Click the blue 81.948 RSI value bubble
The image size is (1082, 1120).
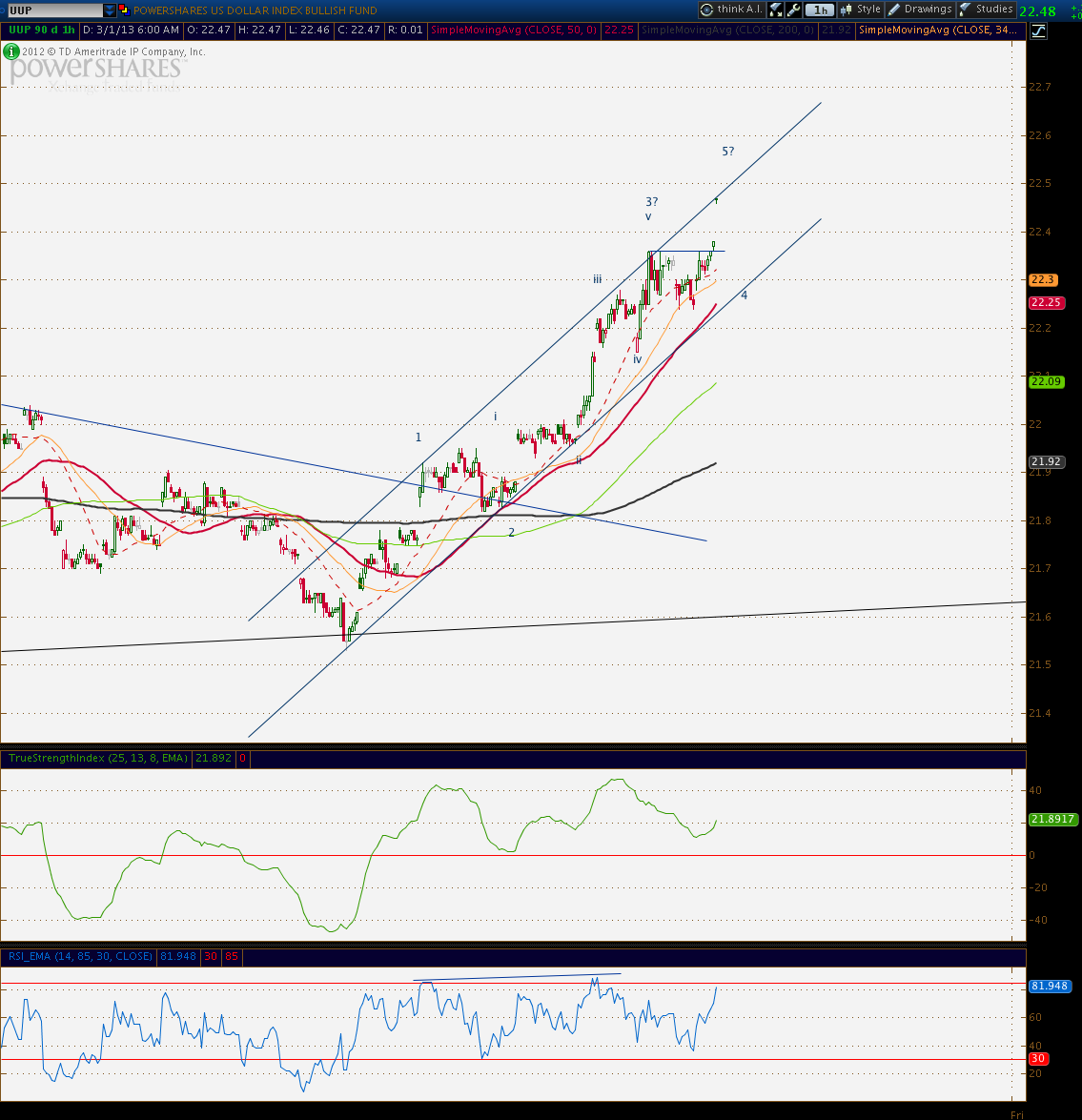point(1050,987)
